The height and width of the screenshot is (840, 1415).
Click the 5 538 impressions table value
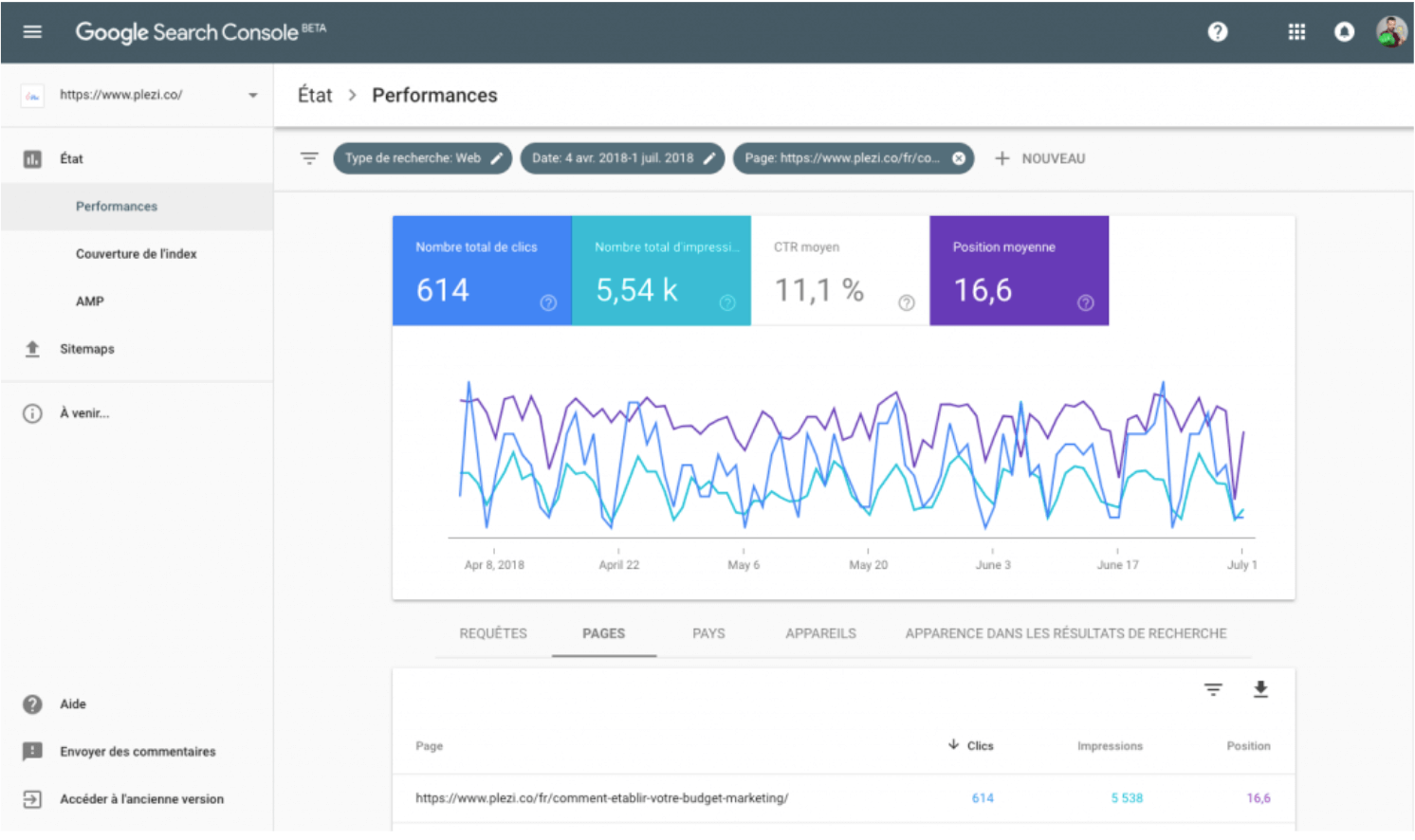[1127, 798]
